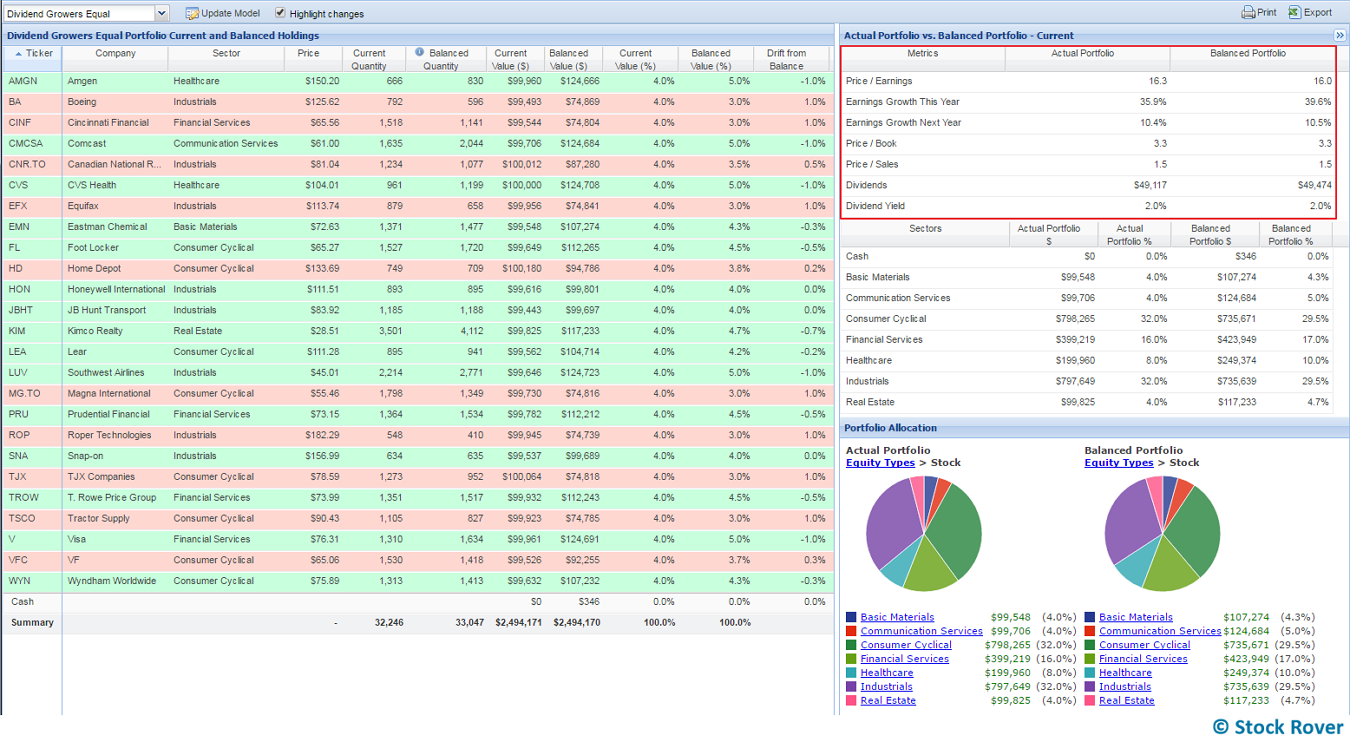This screenshot has width=1350, height=742.
Task: Click Equity Types link under Balanced Portfolio
Action: tap(1119, 463)
